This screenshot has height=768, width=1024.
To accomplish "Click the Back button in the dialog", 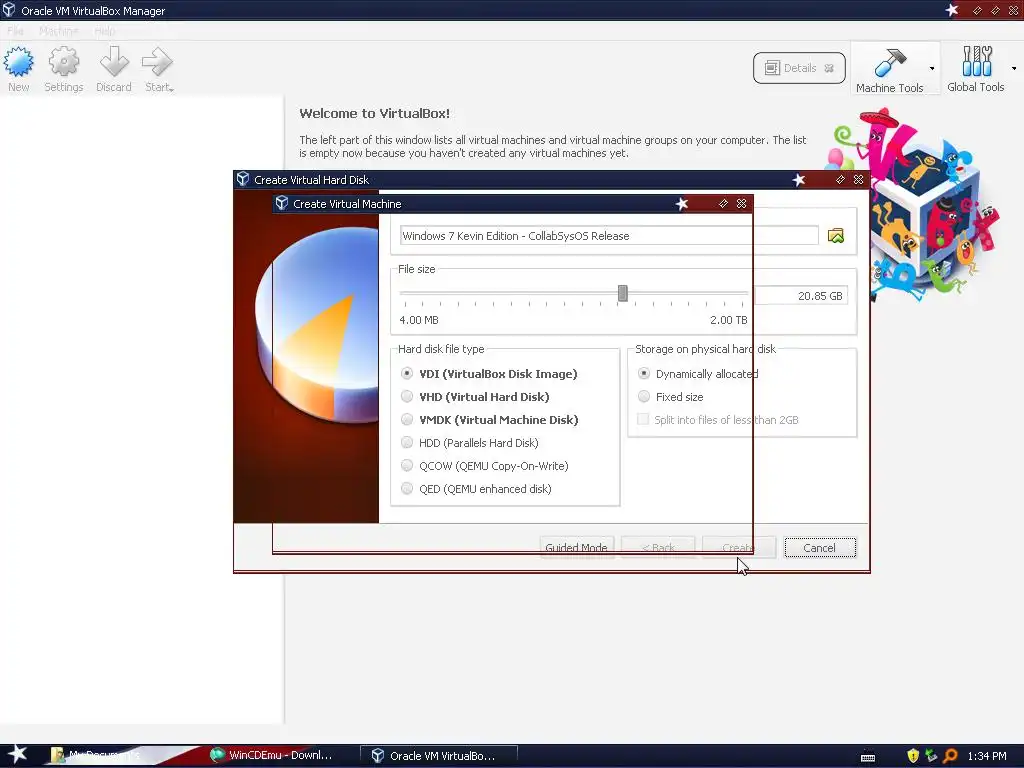I will pyautogui.click(x=658, y=547).
